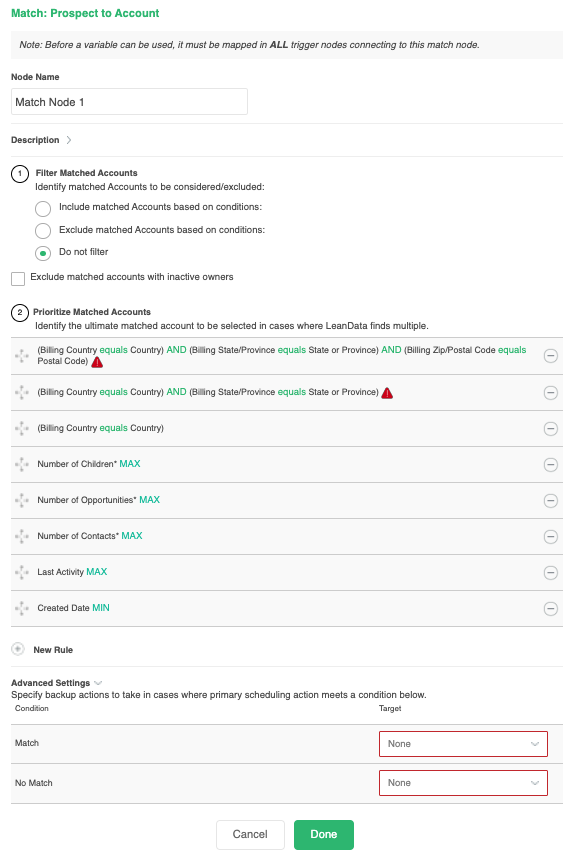Remove the Billing Country equals Country only rule
Viewport: 570px width, 857px height.
pyautogui.click(x=550, y=428)
